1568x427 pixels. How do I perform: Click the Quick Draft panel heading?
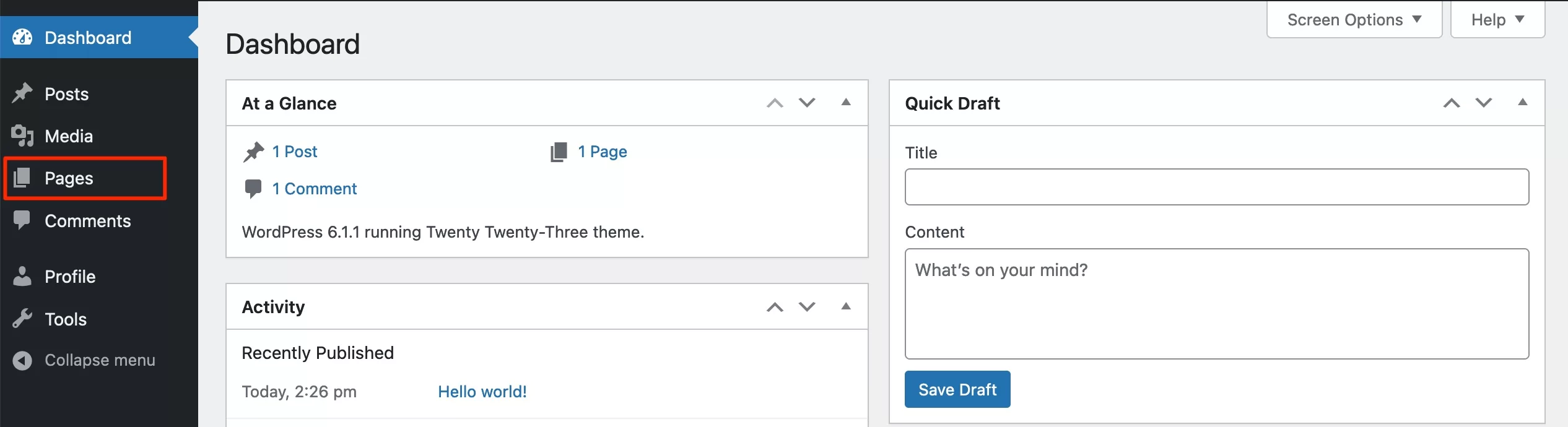(x=952, y=103)
